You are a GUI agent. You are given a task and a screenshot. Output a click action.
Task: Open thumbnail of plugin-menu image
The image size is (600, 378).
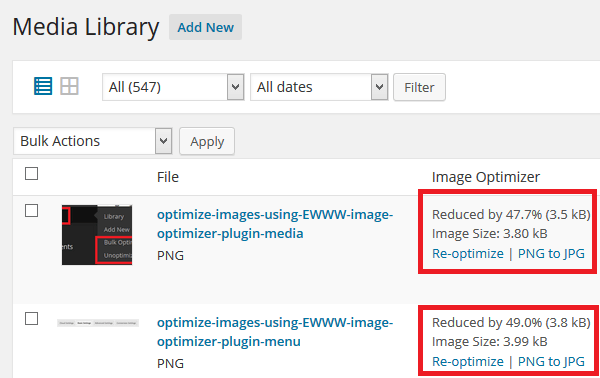click(98, 323)
